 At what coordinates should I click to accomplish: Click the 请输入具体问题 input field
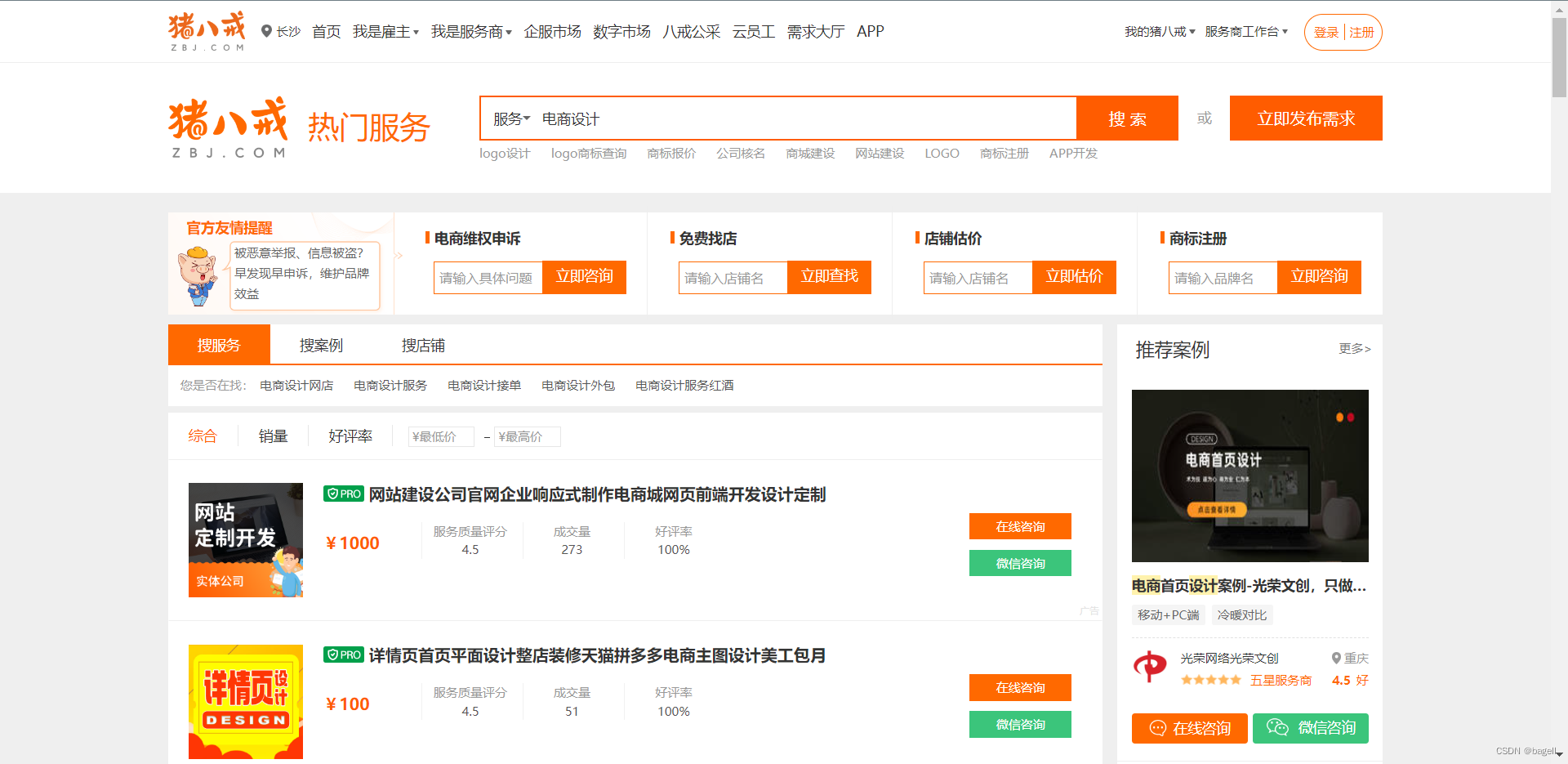tap(488, 278)
